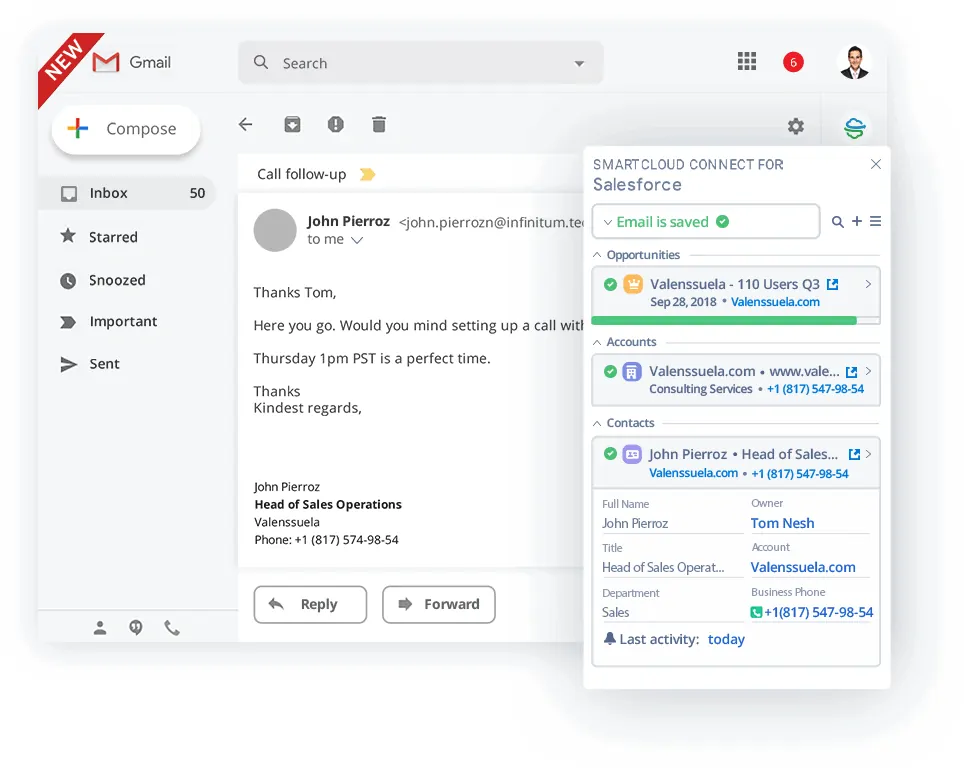Click the Department field value Sales
Image resolution: width=976 pixels, height=780 pixels.
pos(616,613)
